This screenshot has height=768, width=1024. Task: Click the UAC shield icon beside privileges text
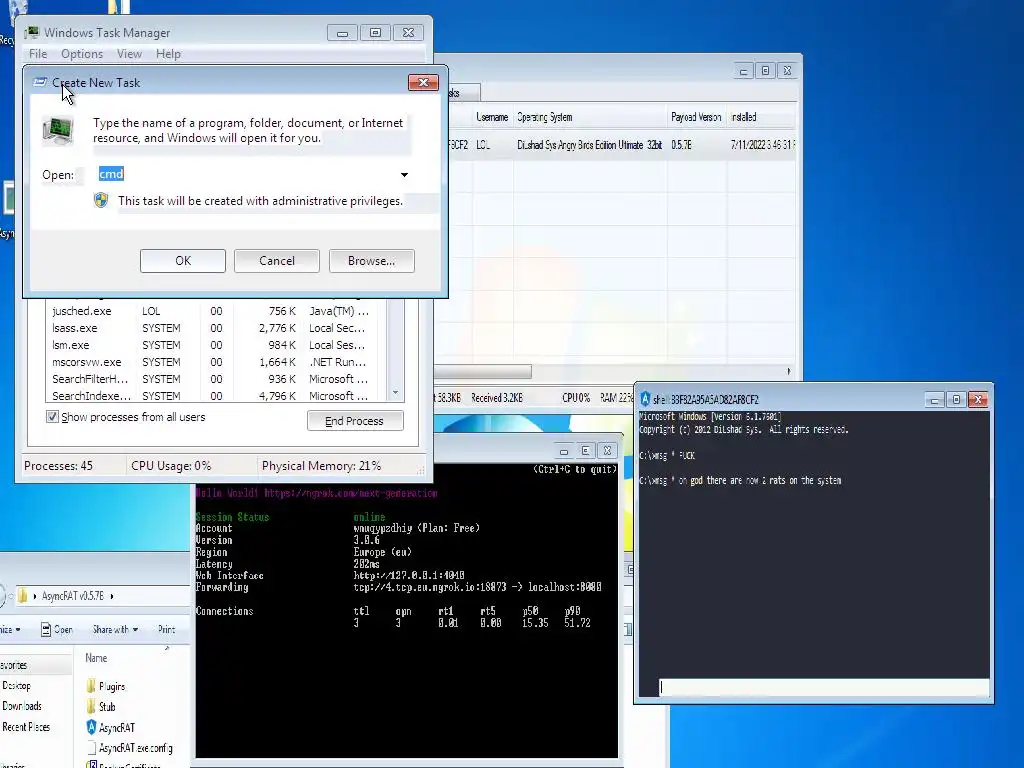pos(101,200)
